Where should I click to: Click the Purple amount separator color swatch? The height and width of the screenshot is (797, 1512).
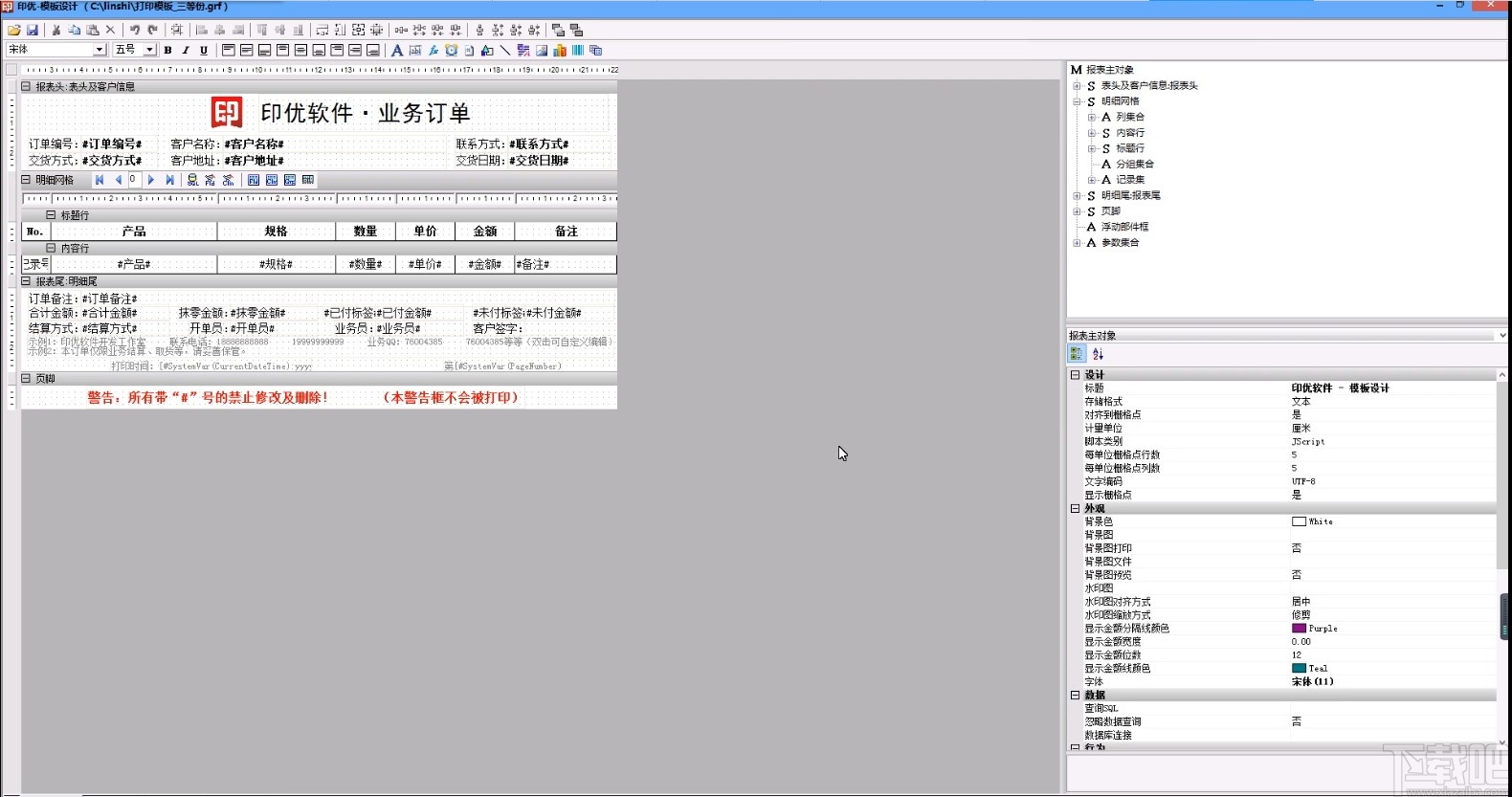pyautogui.click(x=1299, y=629)
